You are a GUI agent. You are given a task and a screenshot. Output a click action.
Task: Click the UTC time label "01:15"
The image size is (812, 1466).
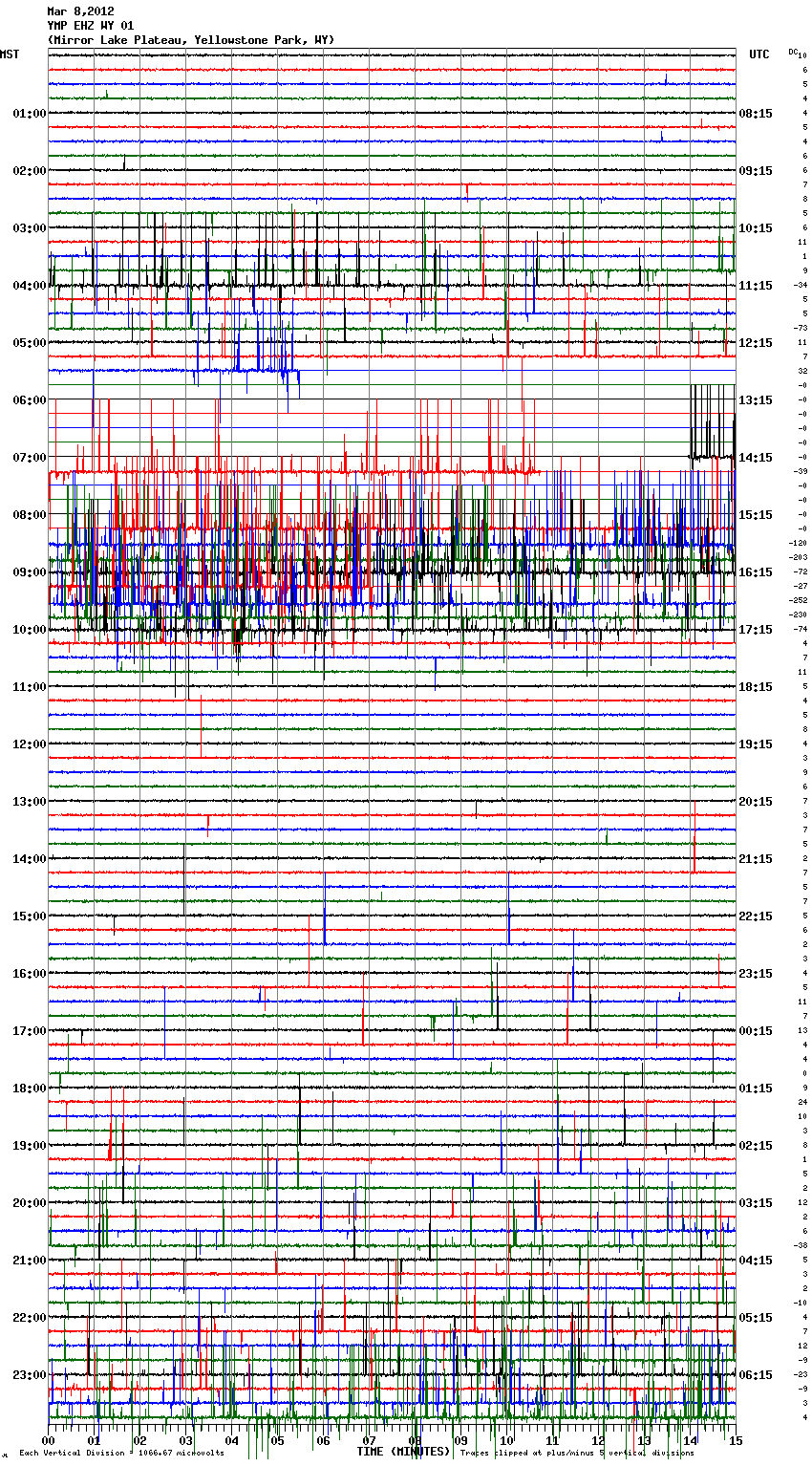pyautogui.click(x=756, y=1089)
